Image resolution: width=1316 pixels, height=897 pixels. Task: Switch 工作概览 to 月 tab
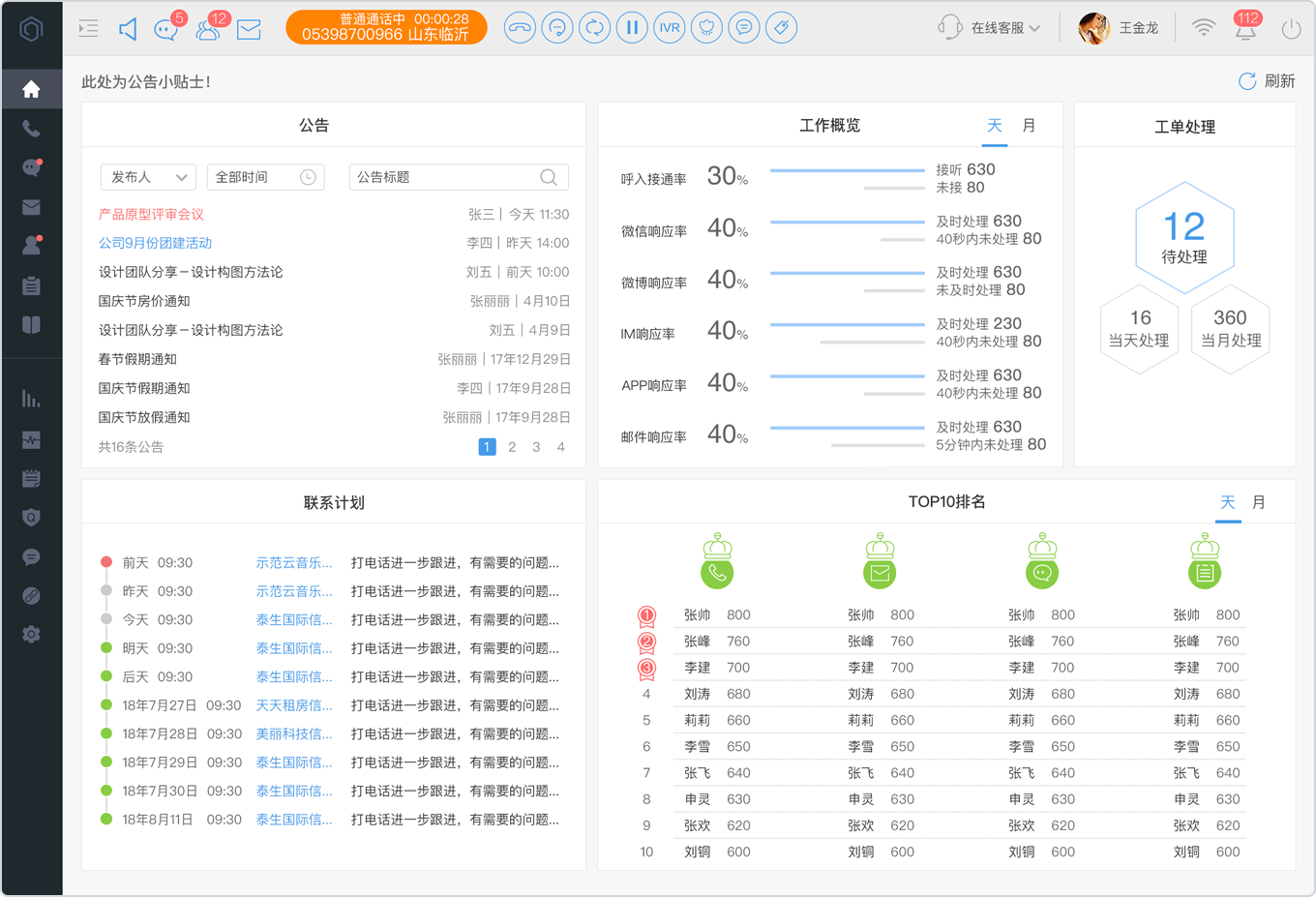[x=1029, y=126]
